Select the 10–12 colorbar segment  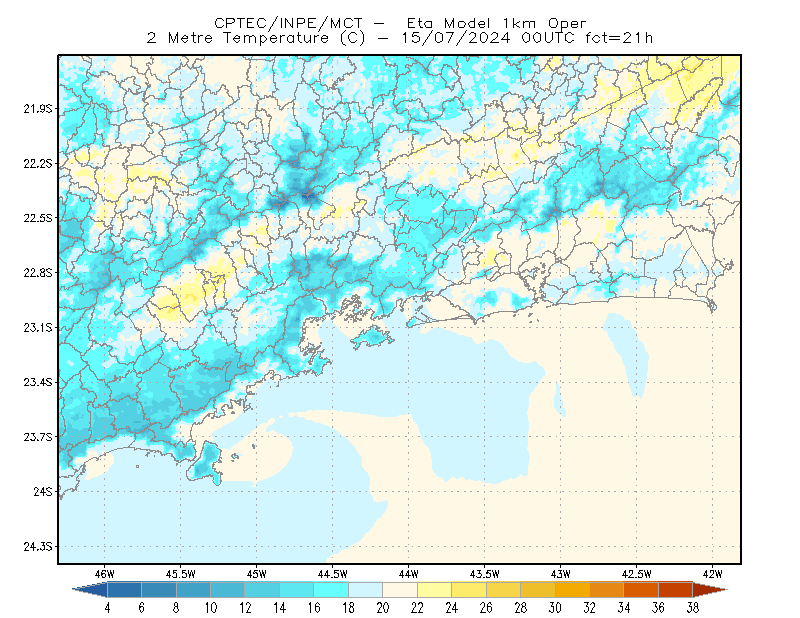tap(228, 589)
